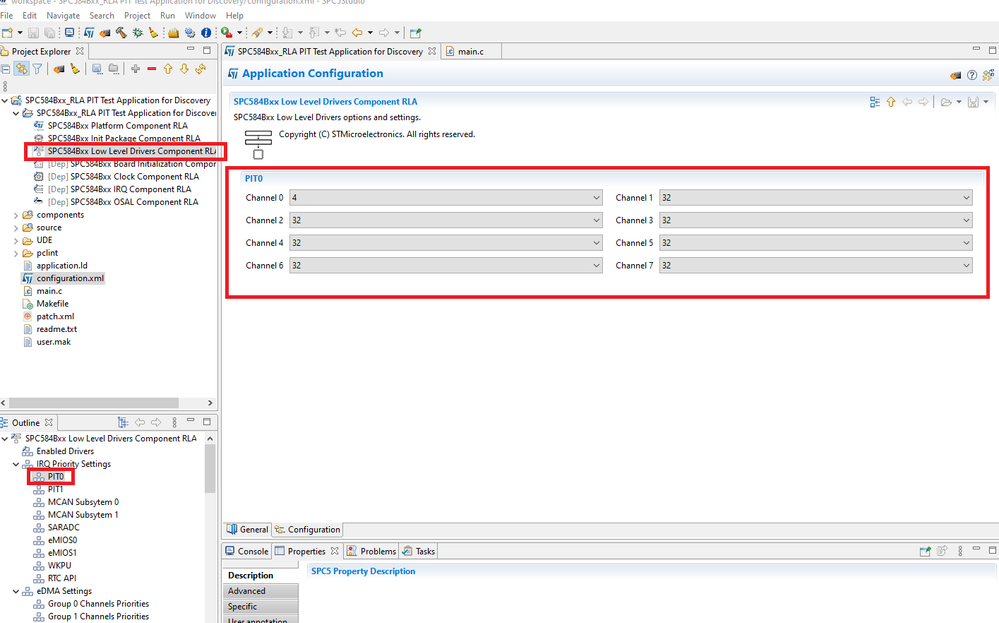
Task: Click the yellow down arrow in Project Explorer
Action: pos(184,69)
